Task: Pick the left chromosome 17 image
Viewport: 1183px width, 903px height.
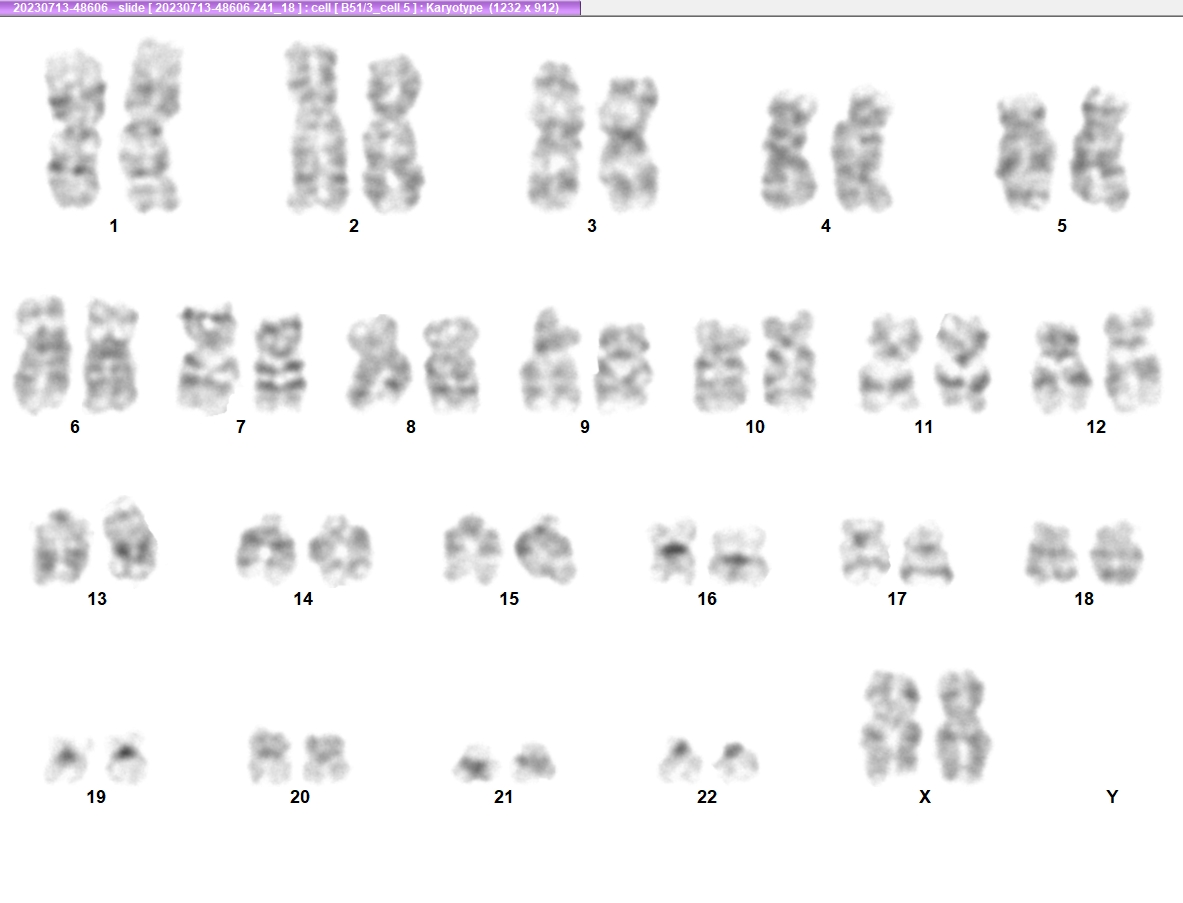Action: [x=865, y=551]
